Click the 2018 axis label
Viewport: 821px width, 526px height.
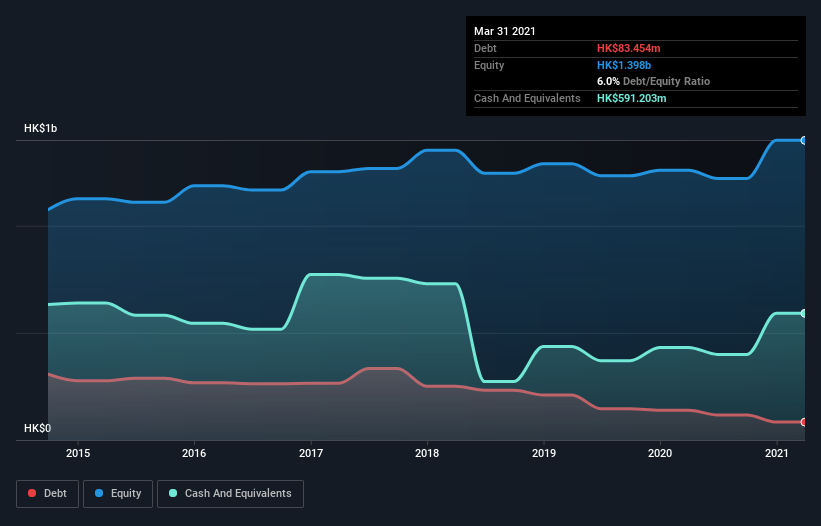427,453
